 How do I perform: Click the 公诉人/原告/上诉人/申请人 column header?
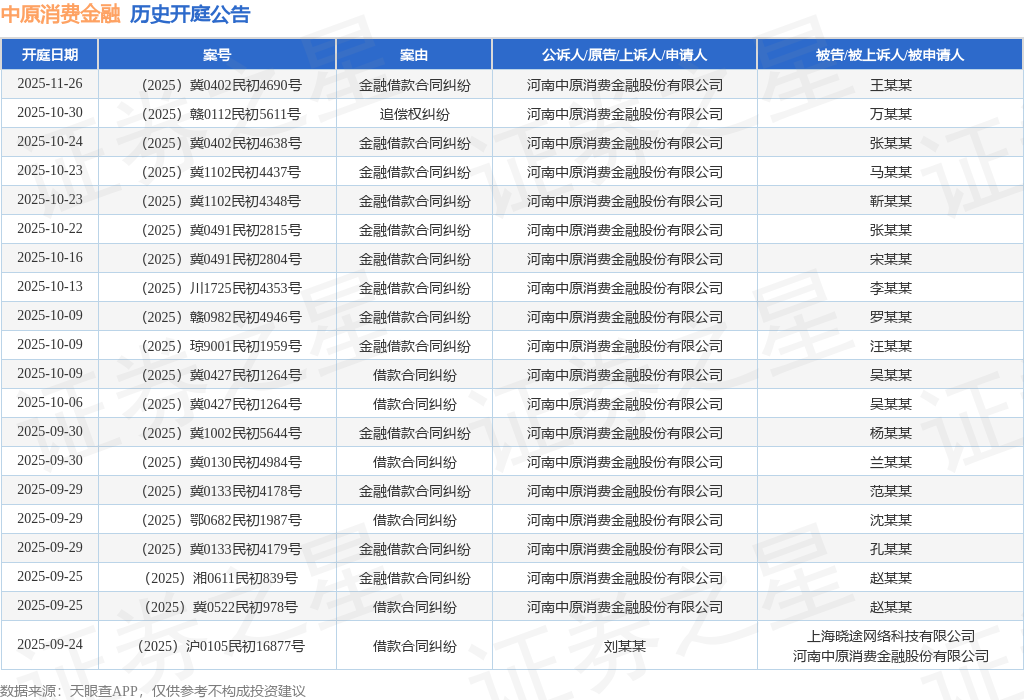(x=624, y=55)
